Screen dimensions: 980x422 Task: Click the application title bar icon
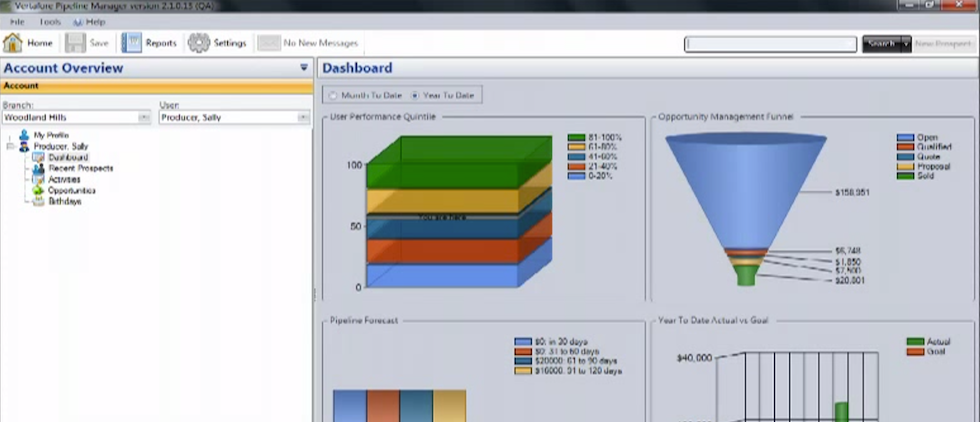tap(6, 5)
